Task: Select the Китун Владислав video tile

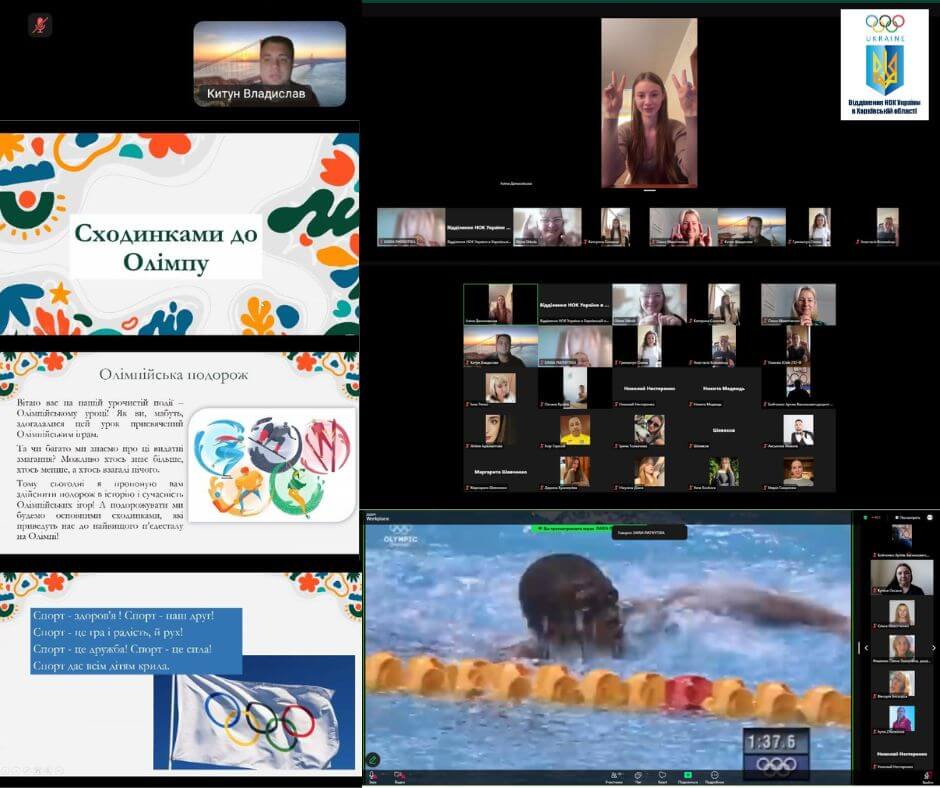Action: point(270,64)
